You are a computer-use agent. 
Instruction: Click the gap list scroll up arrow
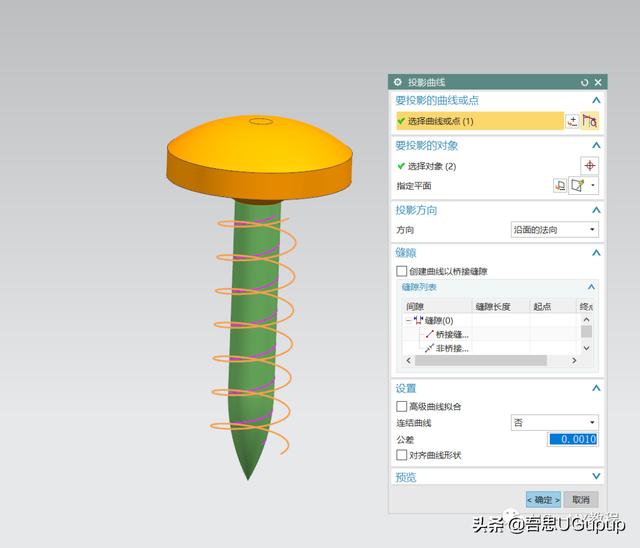[586, 319]
